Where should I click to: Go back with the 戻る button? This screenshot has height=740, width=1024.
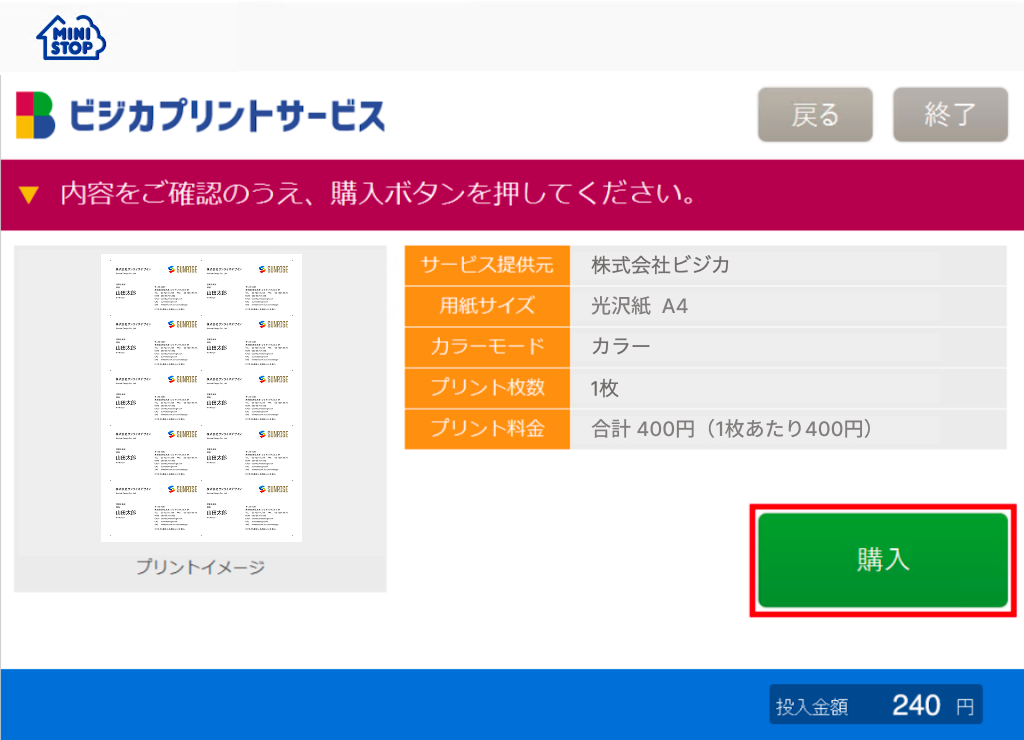815,115
